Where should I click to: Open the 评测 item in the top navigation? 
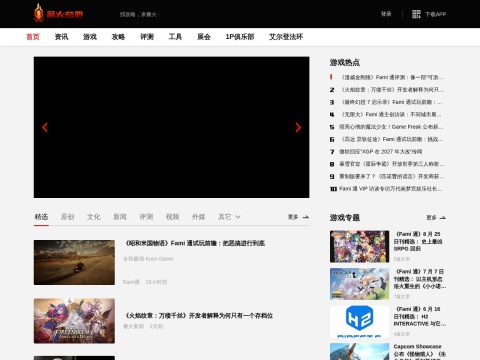click(147, 37)
